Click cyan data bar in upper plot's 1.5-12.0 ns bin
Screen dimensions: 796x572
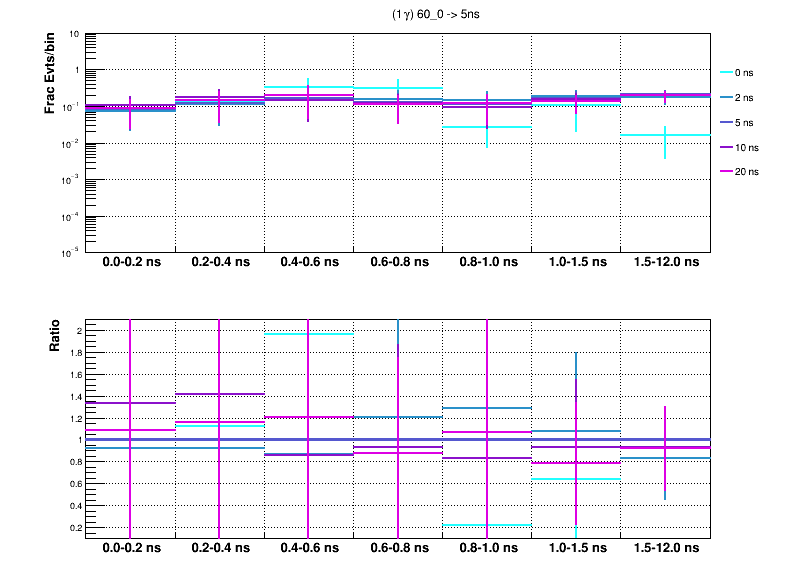[x=650, y=135]
